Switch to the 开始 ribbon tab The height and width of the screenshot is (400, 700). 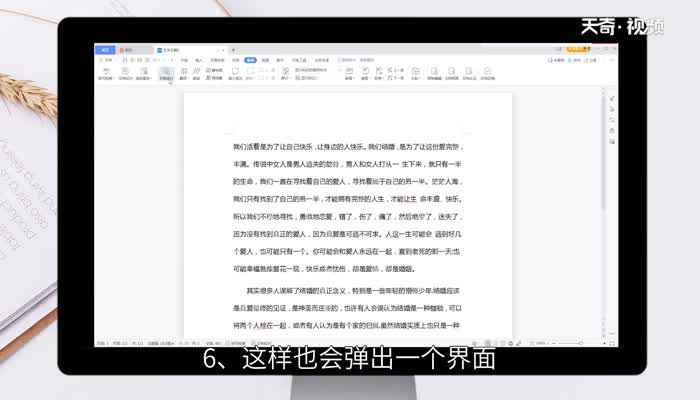click(184, 60)
